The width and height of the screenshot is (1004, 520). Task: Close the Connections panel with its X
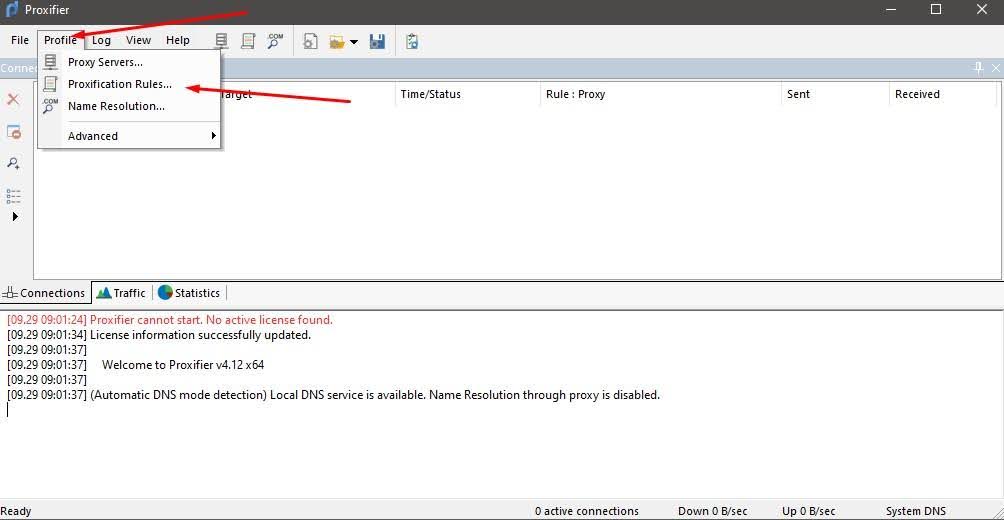tap(996, 68)
